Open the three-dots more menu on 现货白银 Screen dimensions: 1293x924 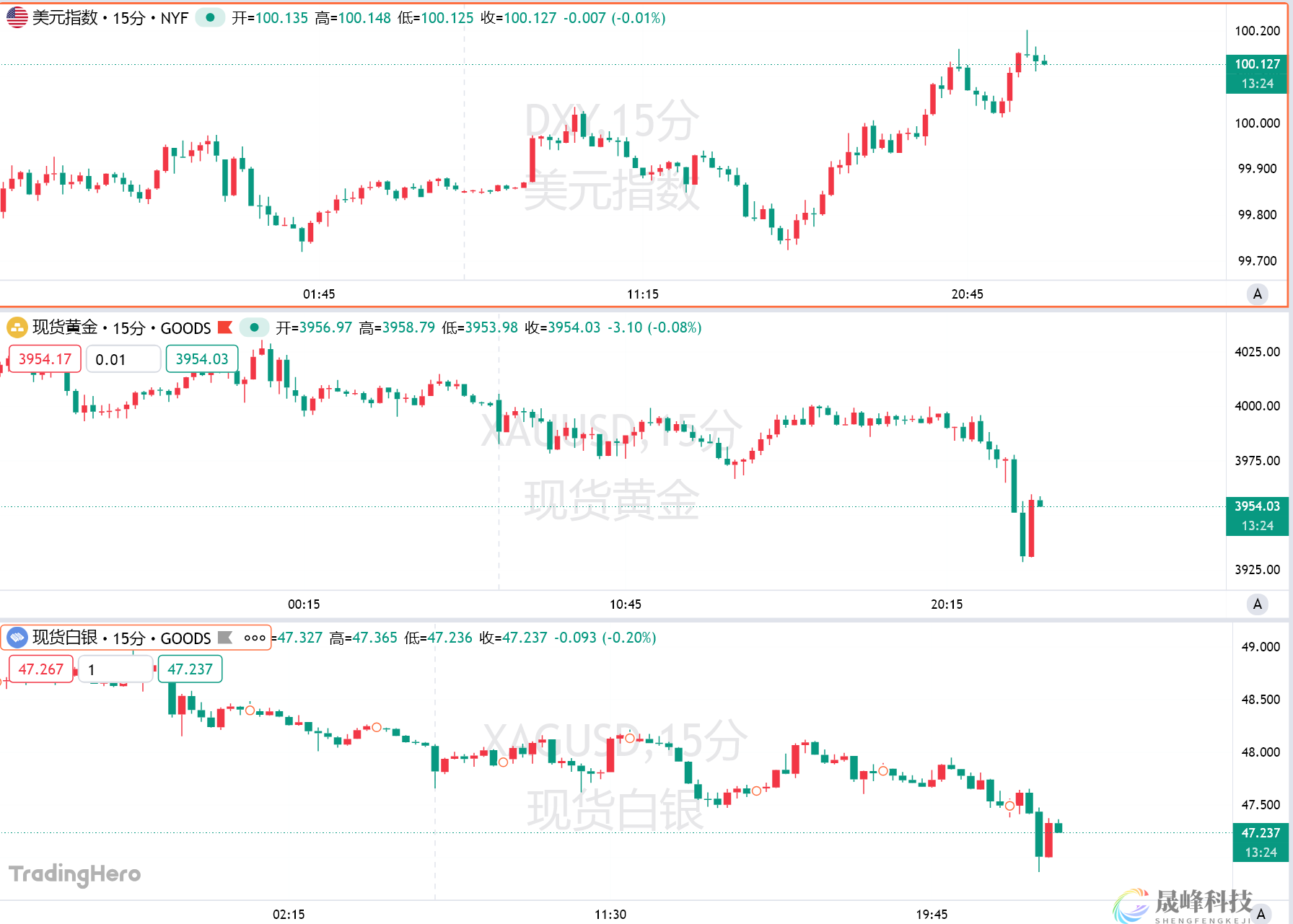[255, 638]
